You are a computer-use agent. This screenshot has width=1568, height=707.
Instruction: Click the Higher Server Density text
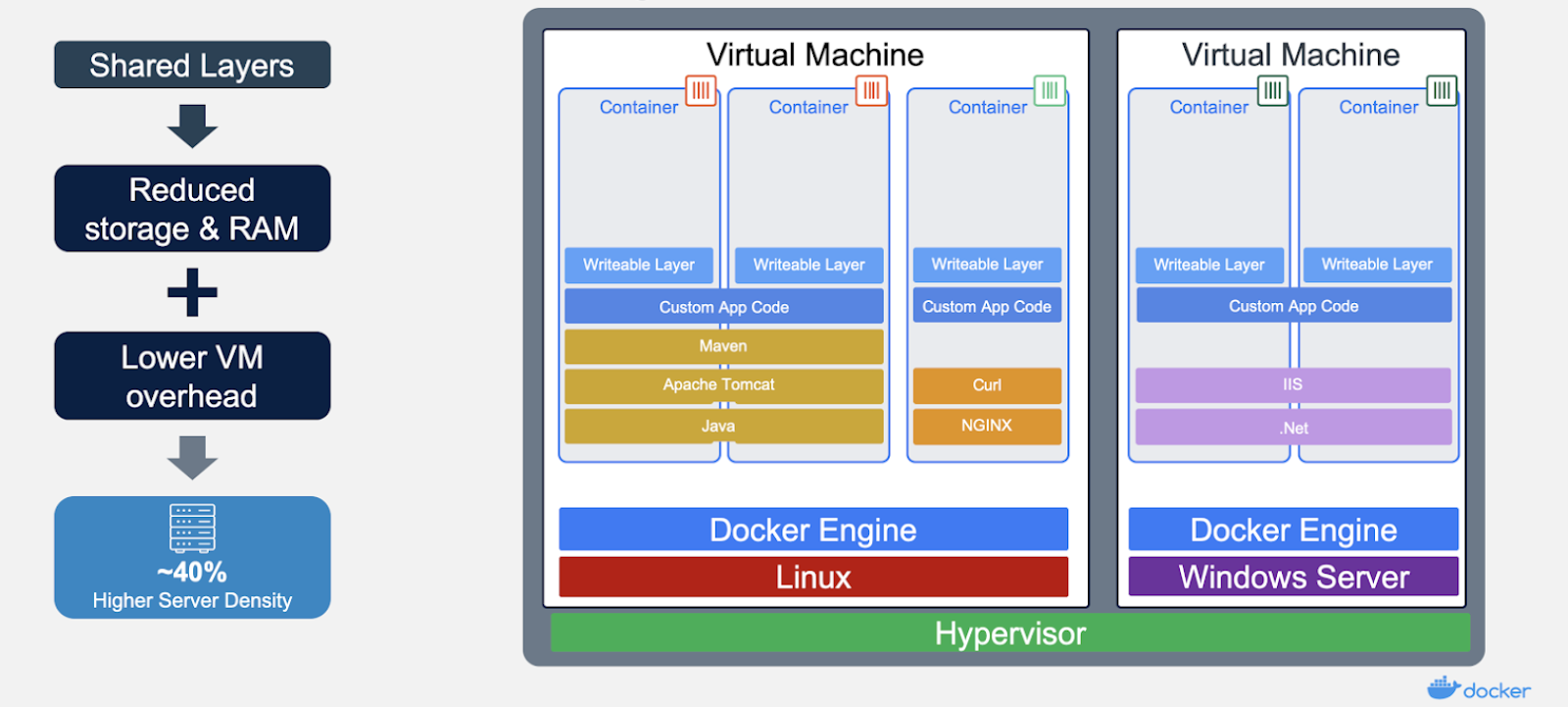point(192,600)
